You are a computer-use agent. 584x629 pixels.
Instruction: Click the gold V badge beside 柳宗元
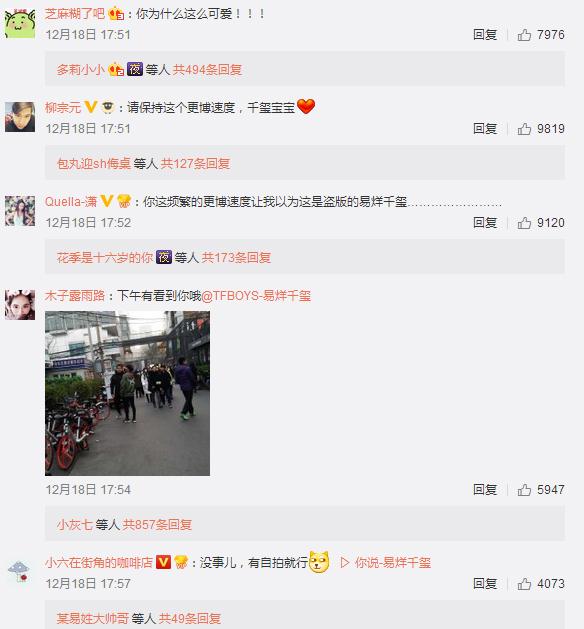pos(91,107)
